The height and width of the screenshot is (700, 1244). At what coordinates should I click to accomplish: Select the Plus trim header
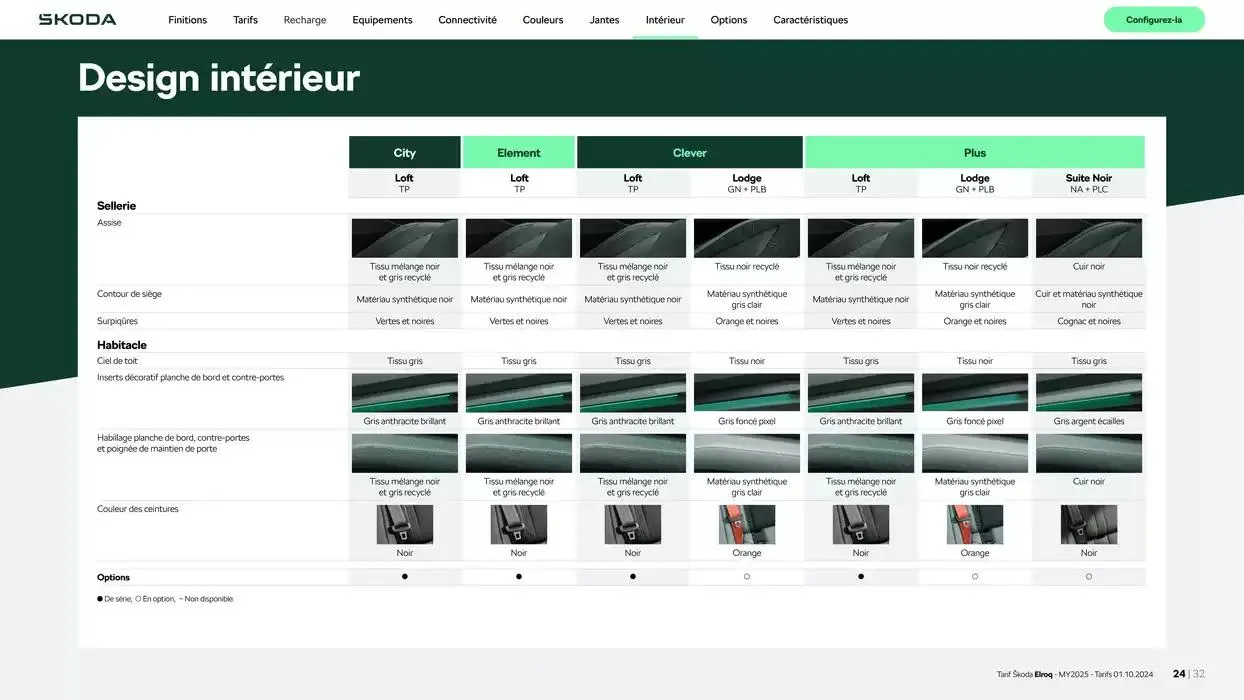[974, 153]
